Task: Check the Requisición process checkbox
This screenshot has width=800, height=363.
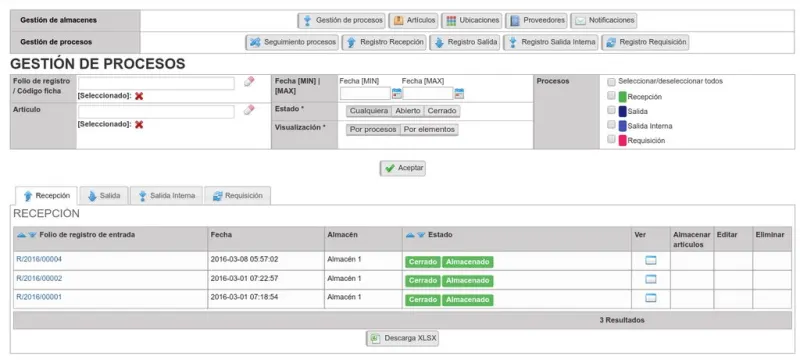Action: [611, 139]
